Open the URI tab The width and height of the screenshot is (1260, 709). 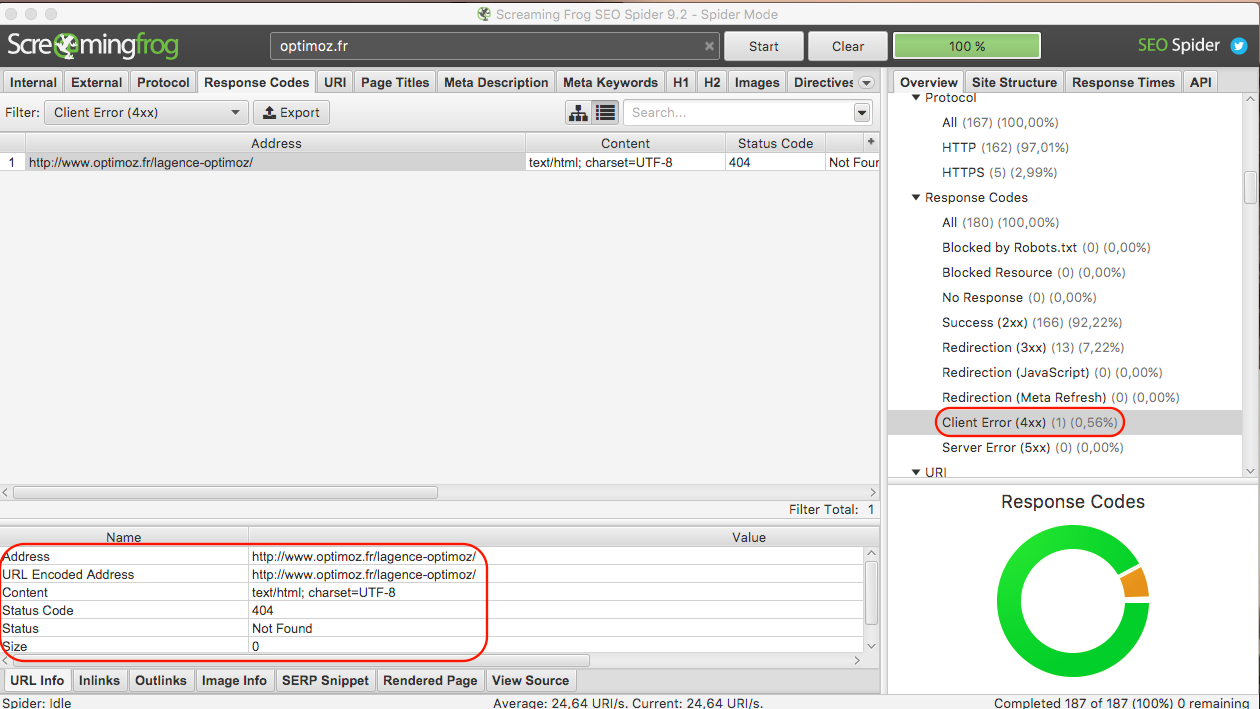335,83
